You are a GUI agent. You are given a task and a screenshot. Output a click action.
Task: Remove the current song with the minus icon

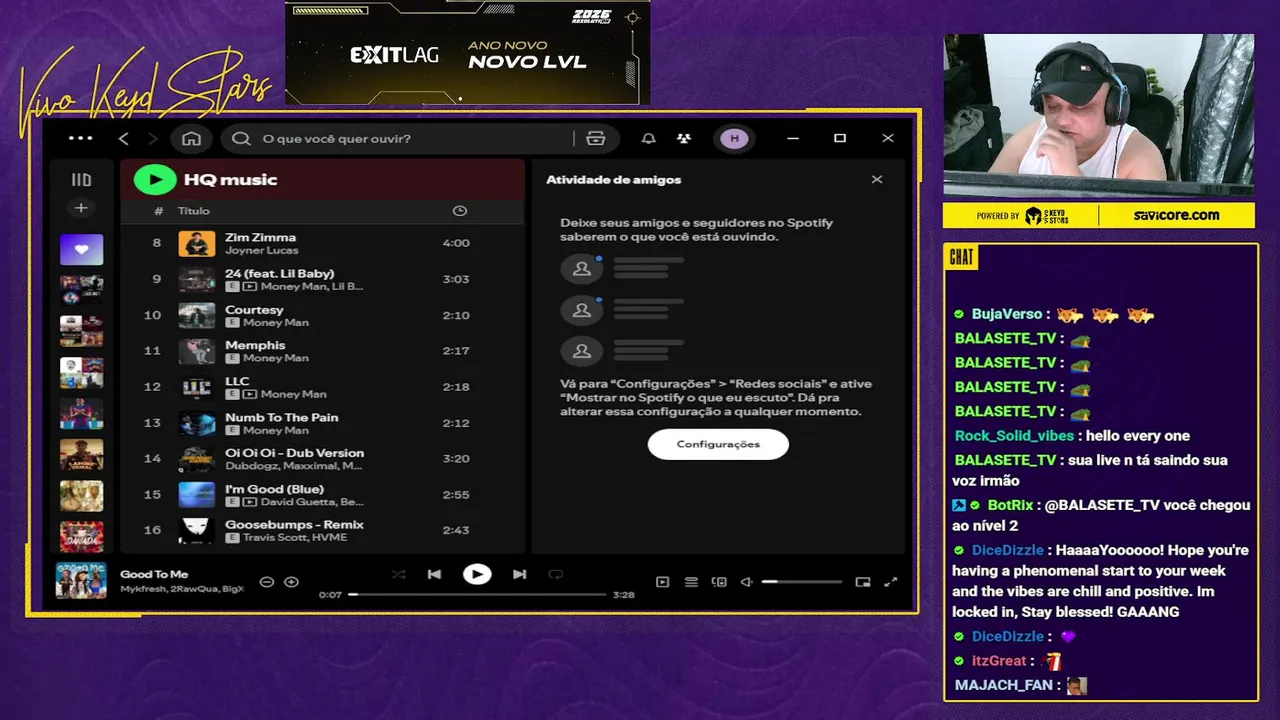click(267, 581)
